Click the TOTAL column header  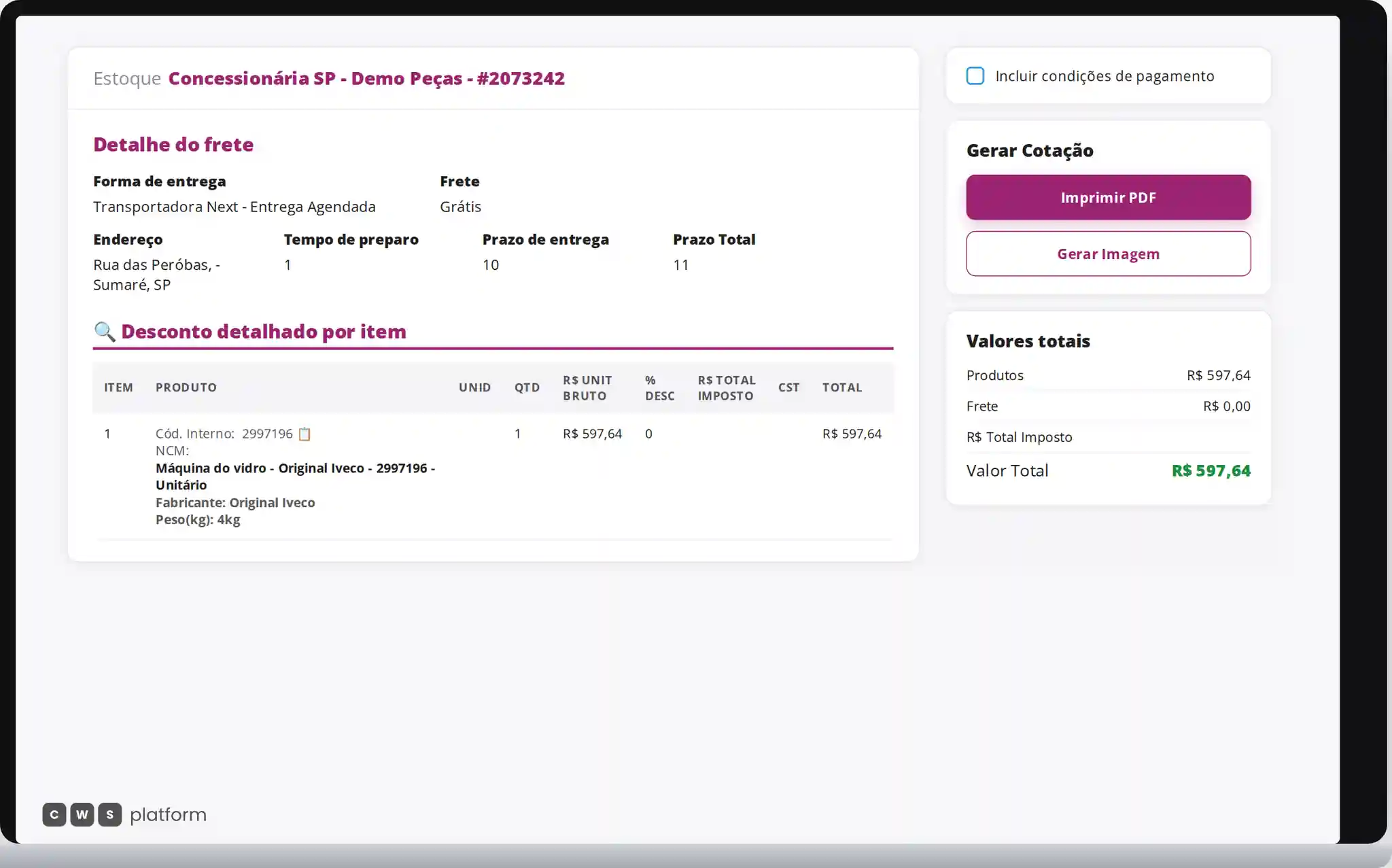(842, 387)
